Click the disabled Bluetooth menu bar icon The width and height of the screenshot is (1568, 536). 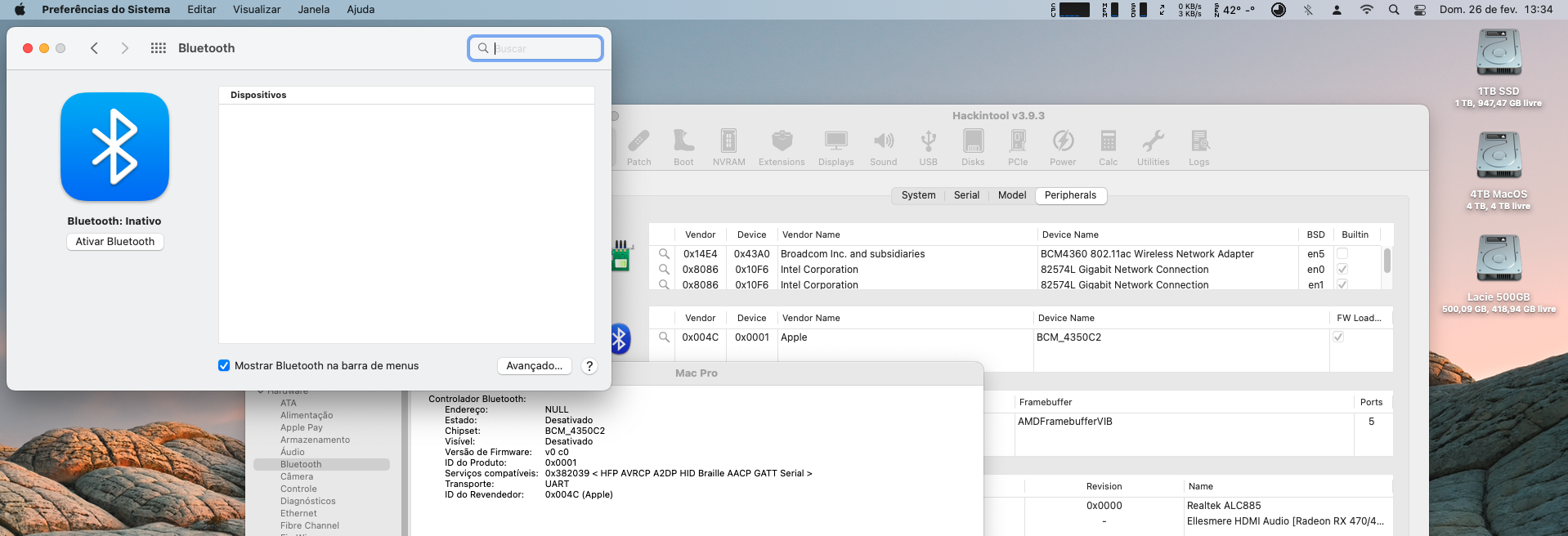click(1308, 10)
